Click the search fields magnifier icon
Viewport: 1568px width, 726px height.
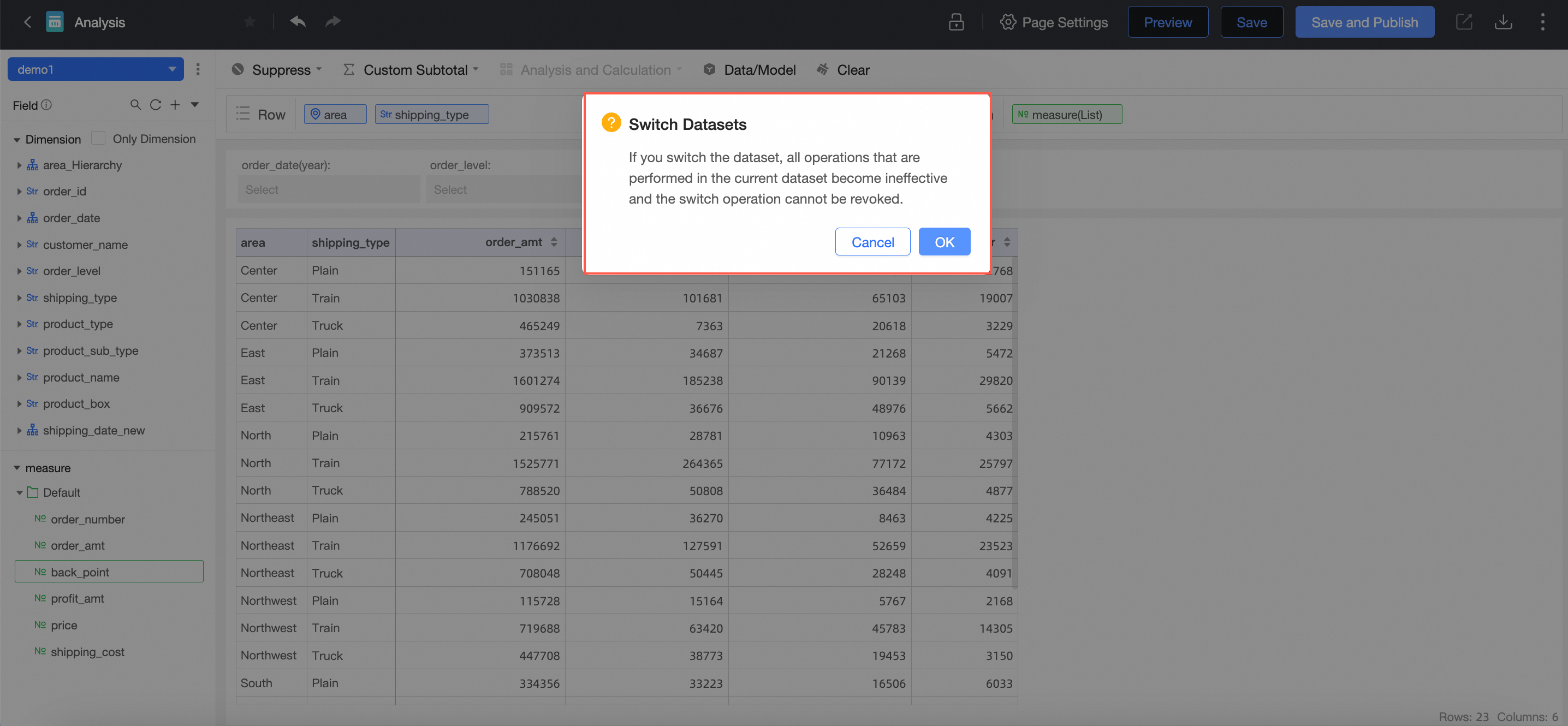135,105
